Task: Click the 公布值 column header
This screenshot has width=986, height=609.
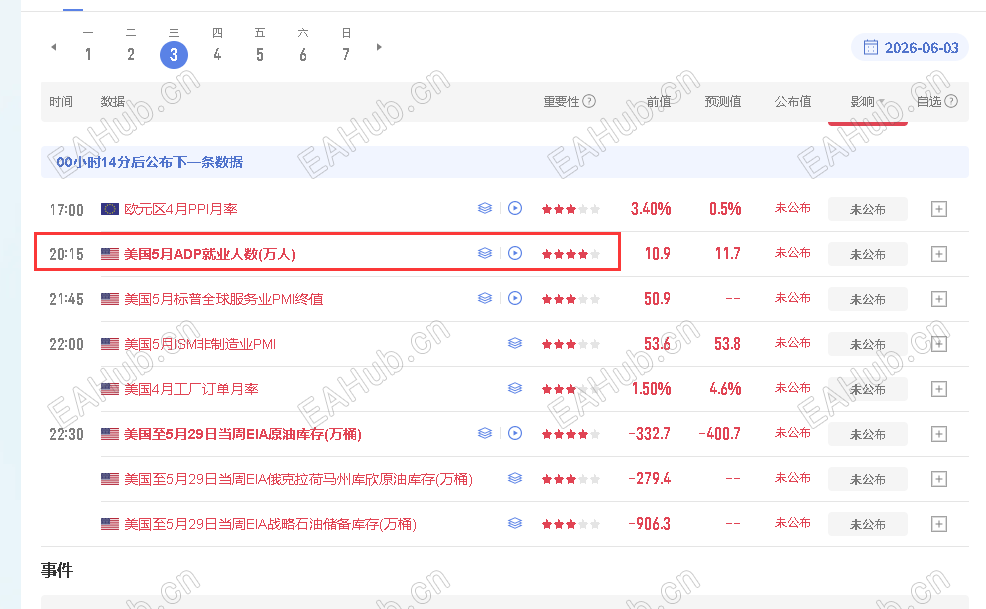Action: click(x=792, y=101)
